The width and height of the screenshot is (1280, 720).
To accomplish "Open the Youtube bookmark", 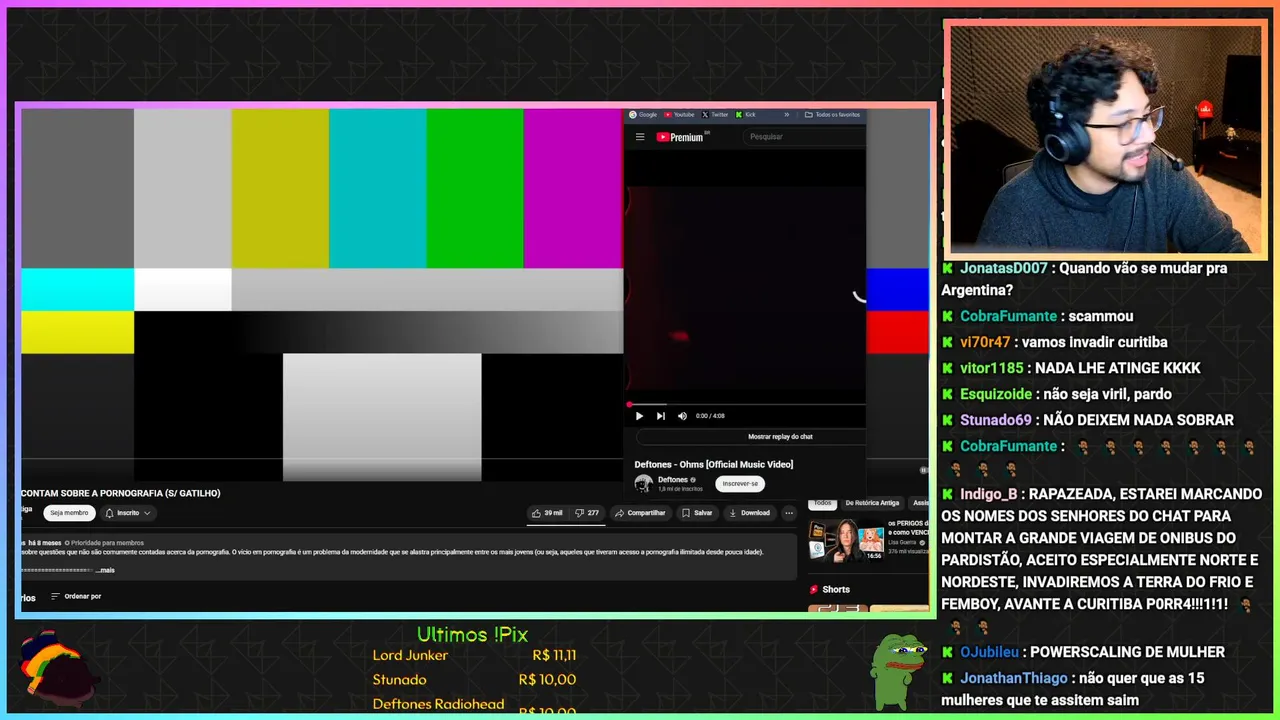I will pyautogui.click(x=679, y=115).
